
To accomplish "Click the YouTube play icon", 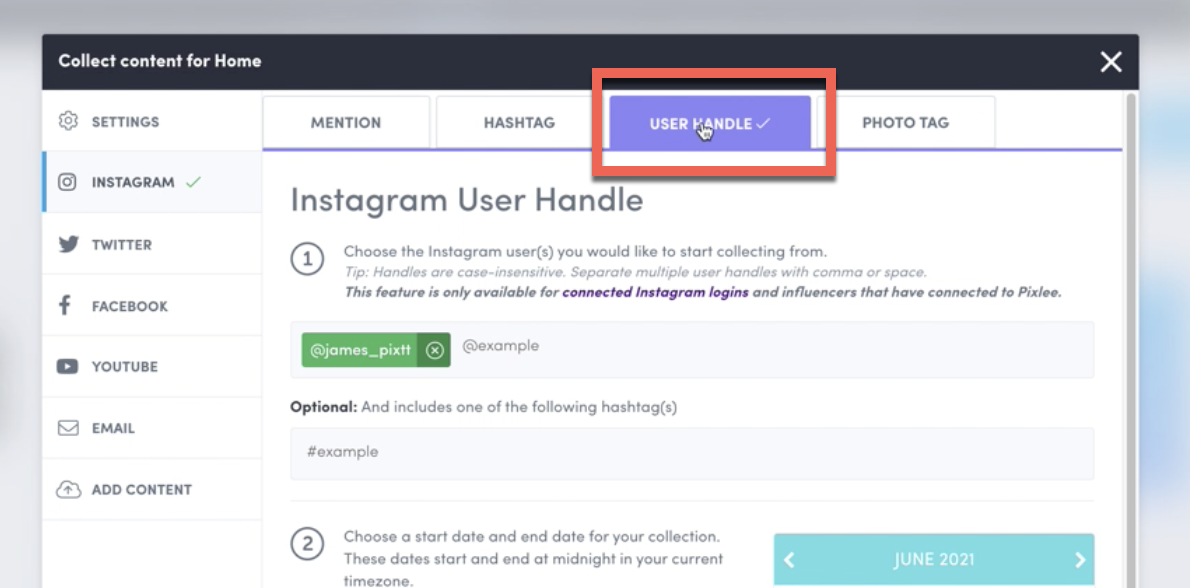I will point(68,367).
